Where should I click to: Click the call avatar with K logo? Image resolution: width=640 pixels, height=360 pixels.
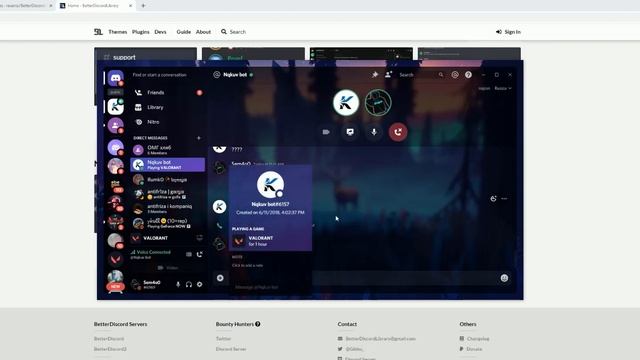pos(346,102)
